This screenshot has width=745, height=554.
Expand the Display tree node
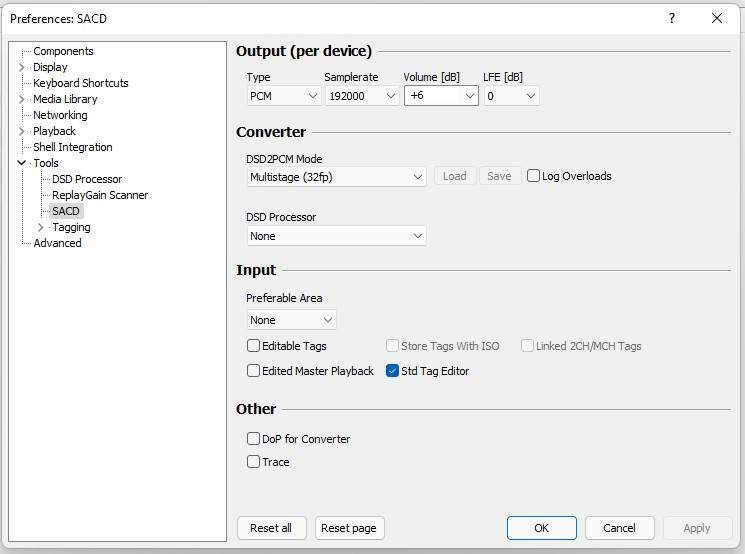(x=22, y=67)
